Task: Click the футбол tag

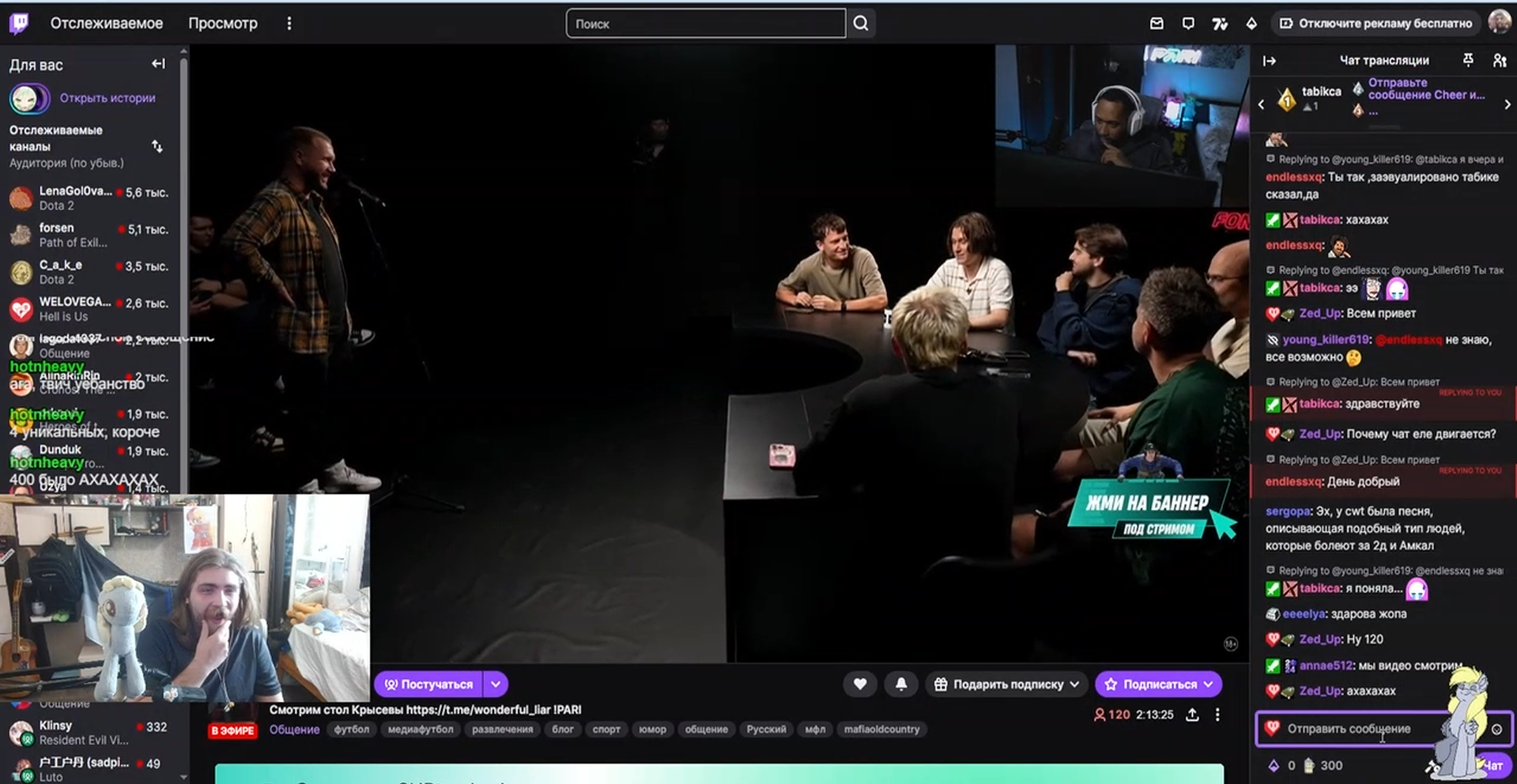Action: [352, 729]
